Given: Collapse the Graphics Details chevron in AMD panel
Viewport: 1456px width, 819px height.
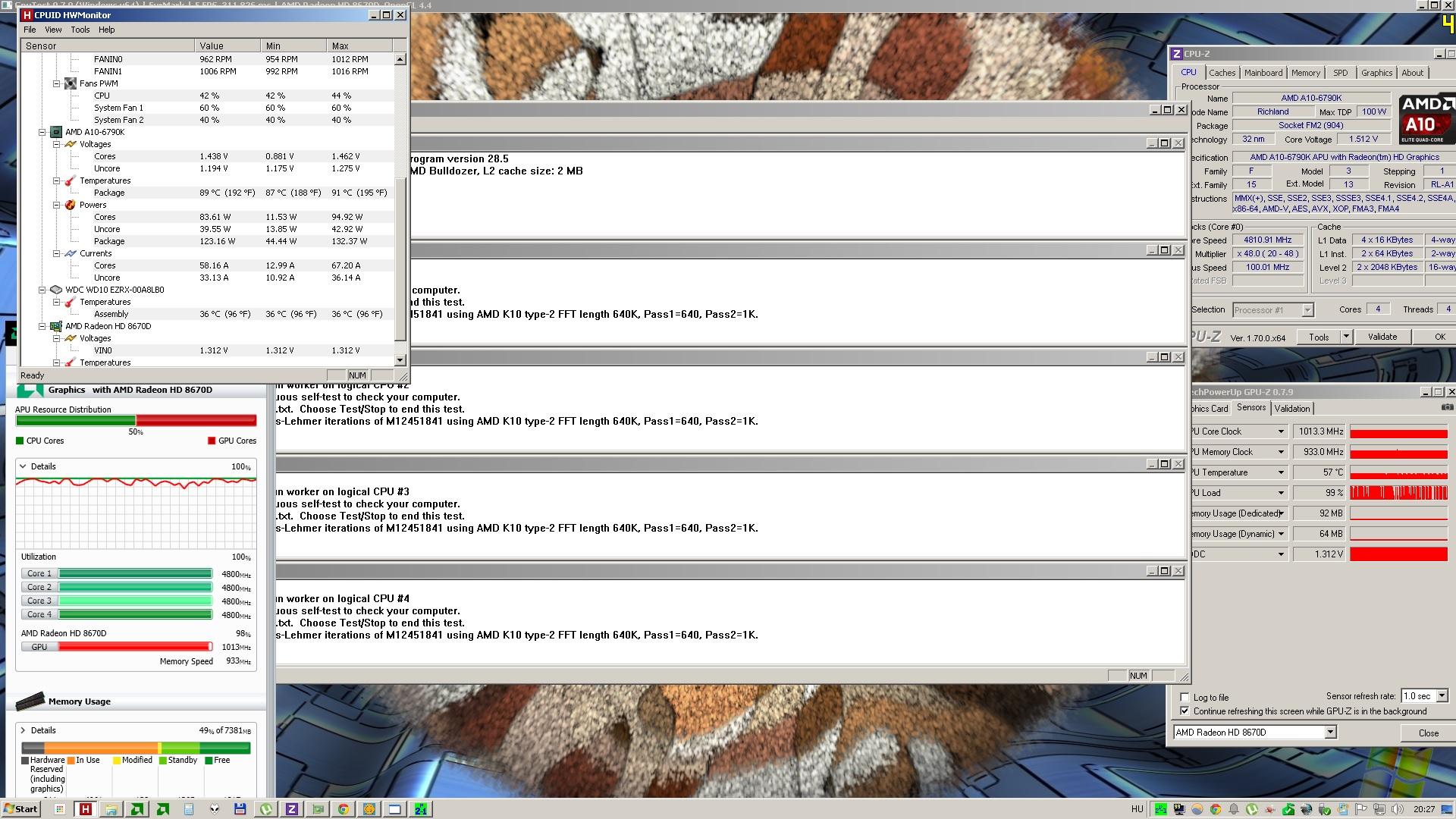Looking at the screenshot, I should tap(23, 466).
